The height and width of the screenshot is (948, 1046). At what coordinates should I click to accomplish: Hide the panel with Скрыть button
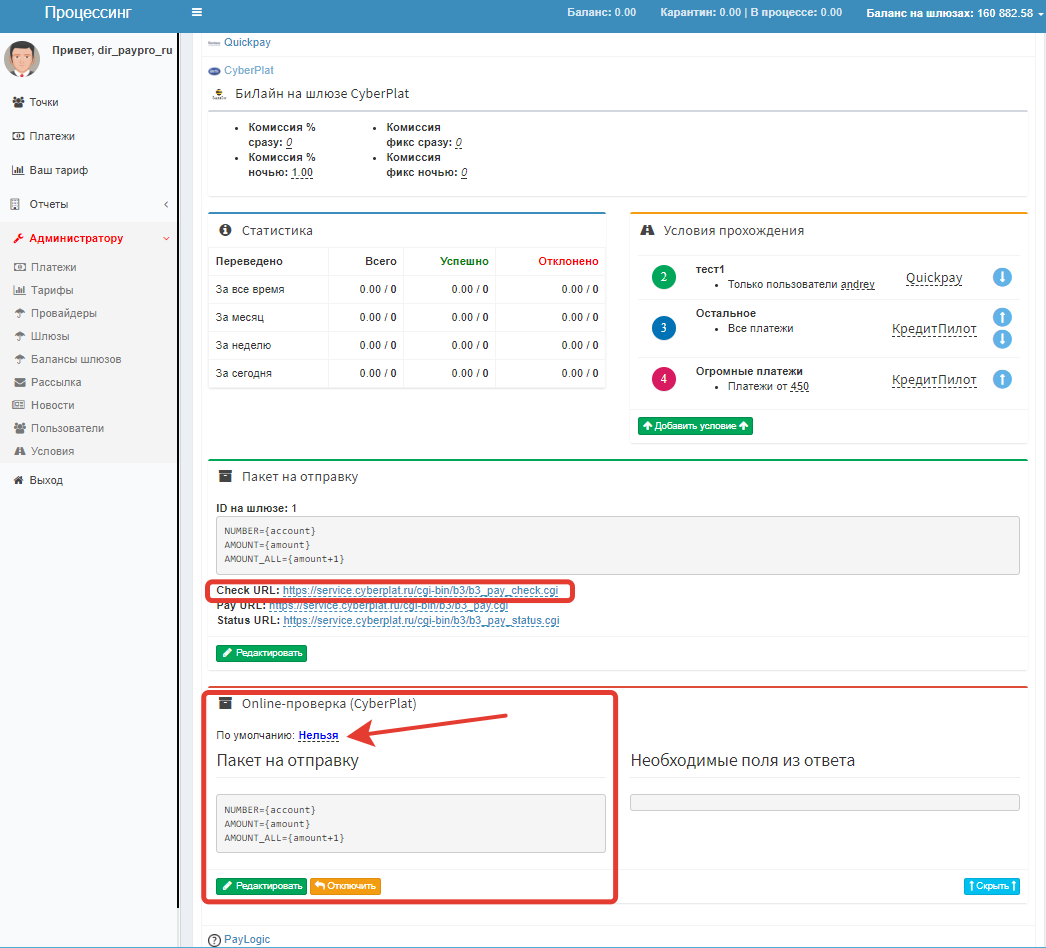(x=991, y=886)
